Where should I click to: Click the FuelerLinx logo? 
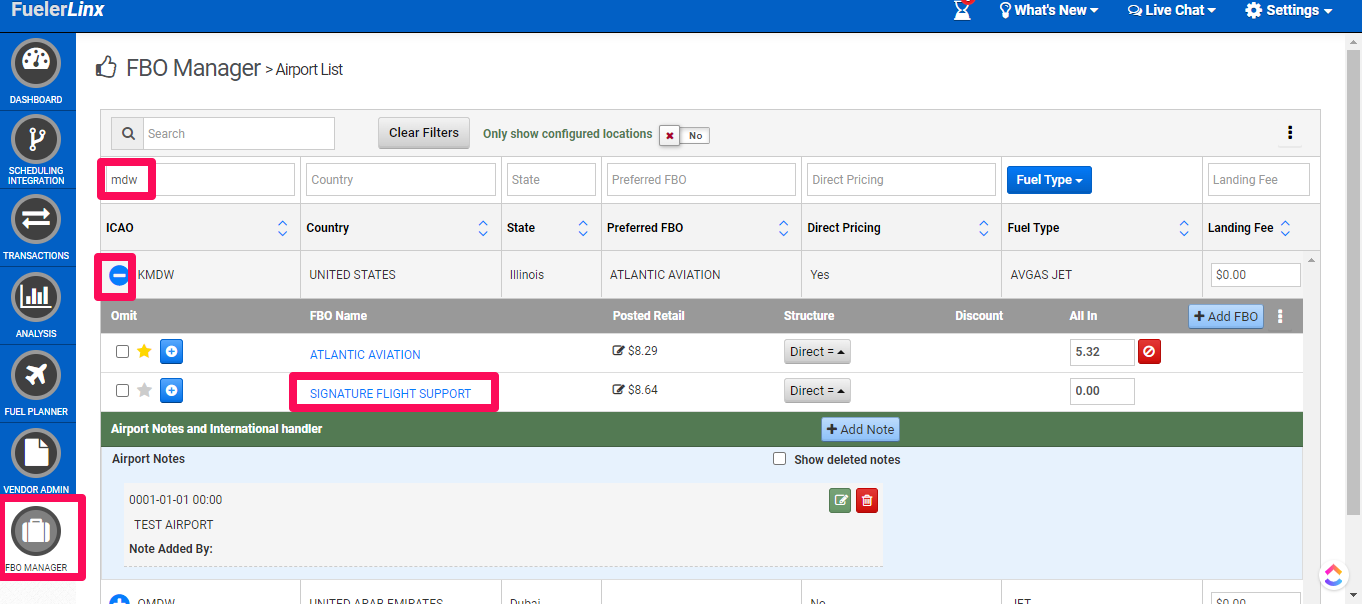tap(57, 10)
